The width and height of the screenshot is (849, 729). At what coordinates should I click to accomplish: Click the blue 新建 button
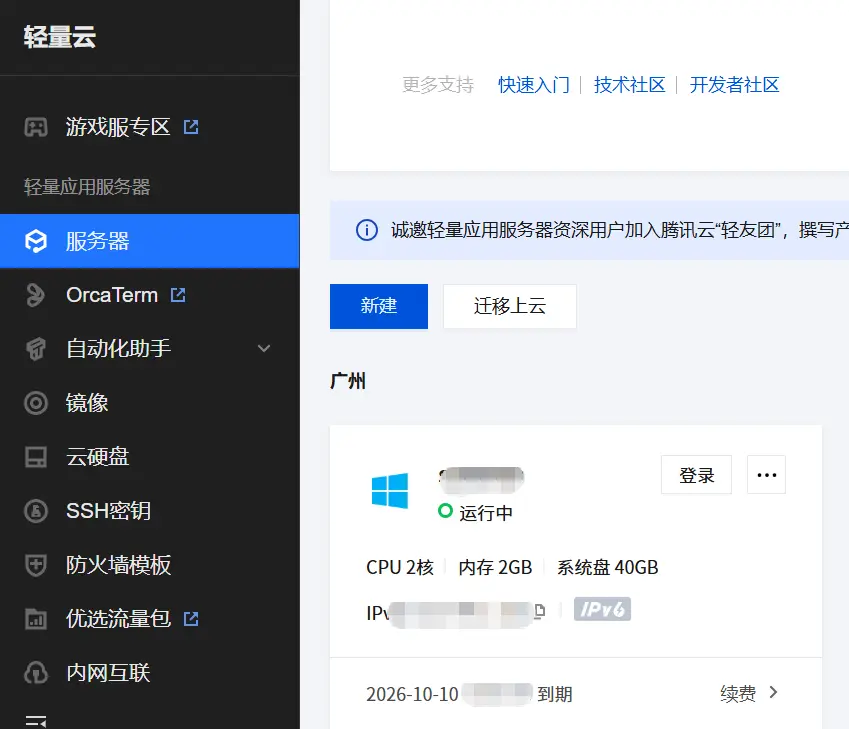378,306
